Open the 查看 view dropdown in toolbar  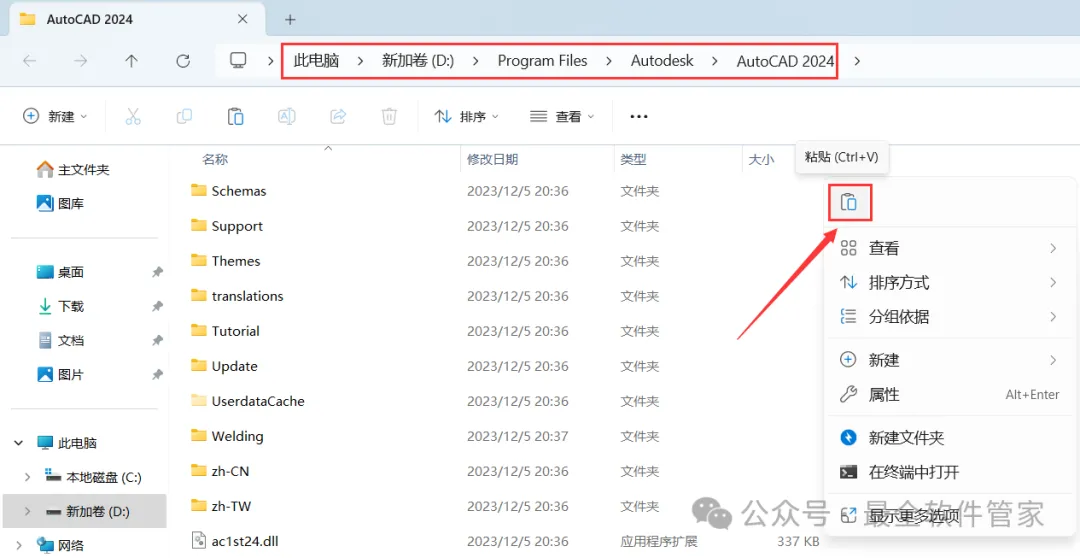point(562,116)
